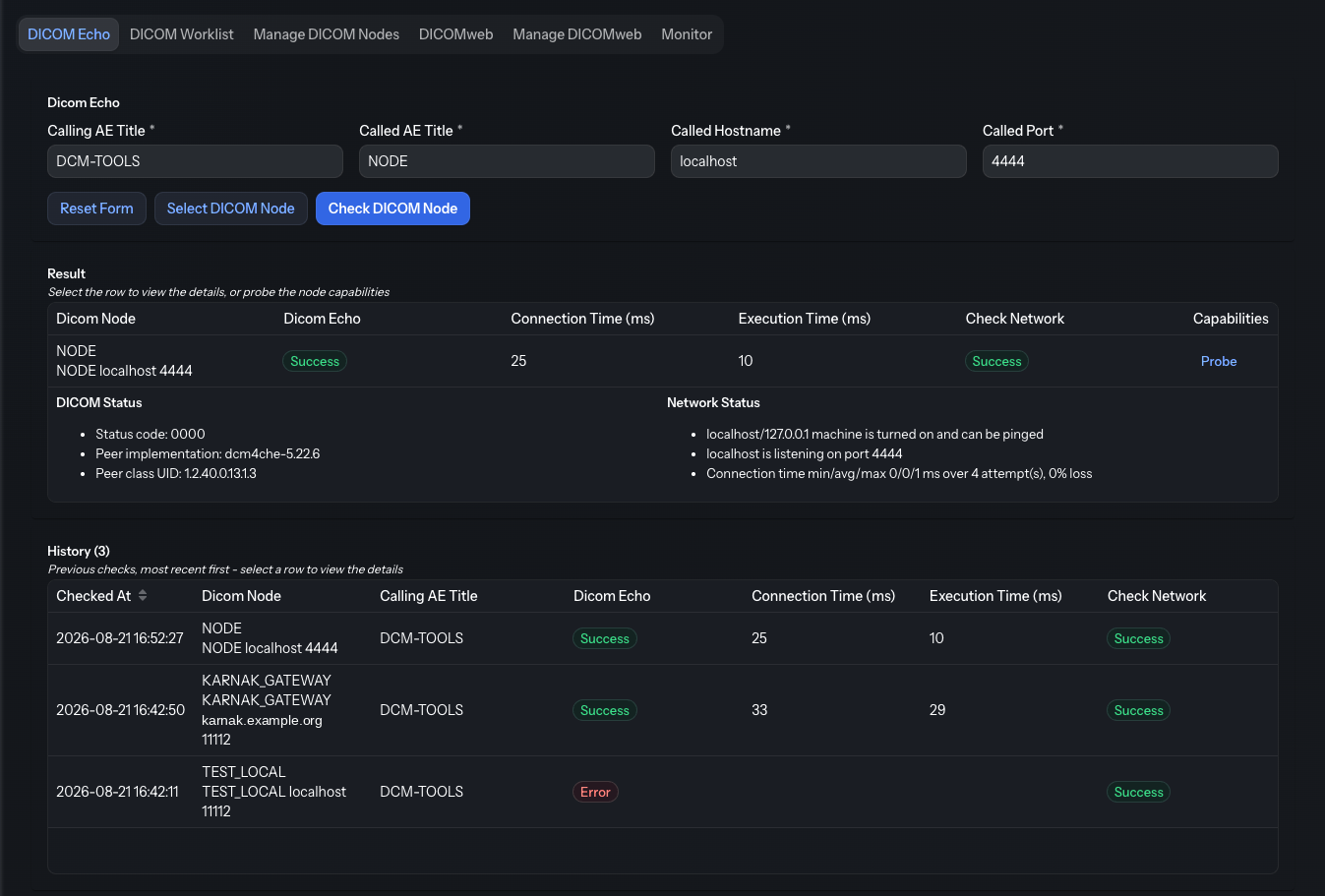Select the Peer class UID line
1325x896 pixels.
(x=176, y=473)
